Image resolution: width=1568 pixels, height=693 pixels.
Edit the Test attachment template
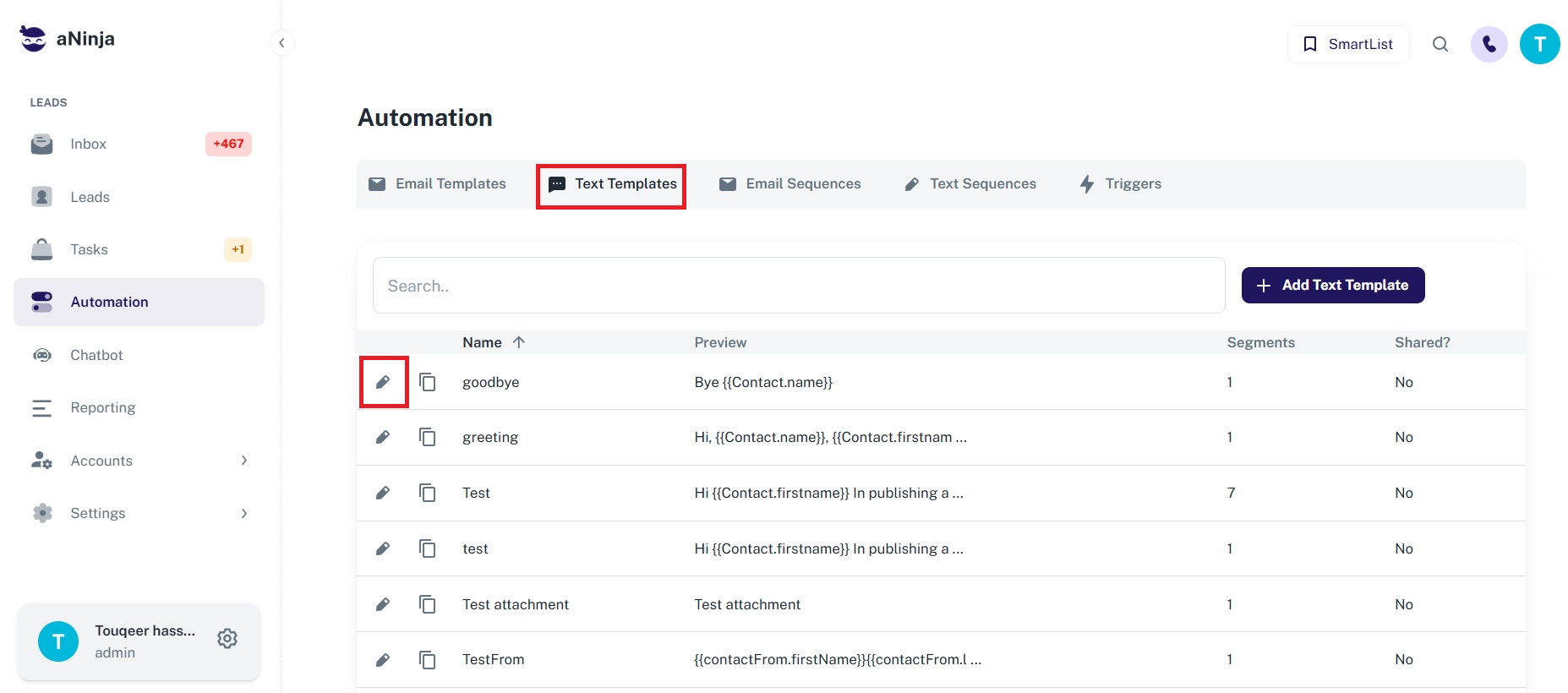tap(383, 604)
